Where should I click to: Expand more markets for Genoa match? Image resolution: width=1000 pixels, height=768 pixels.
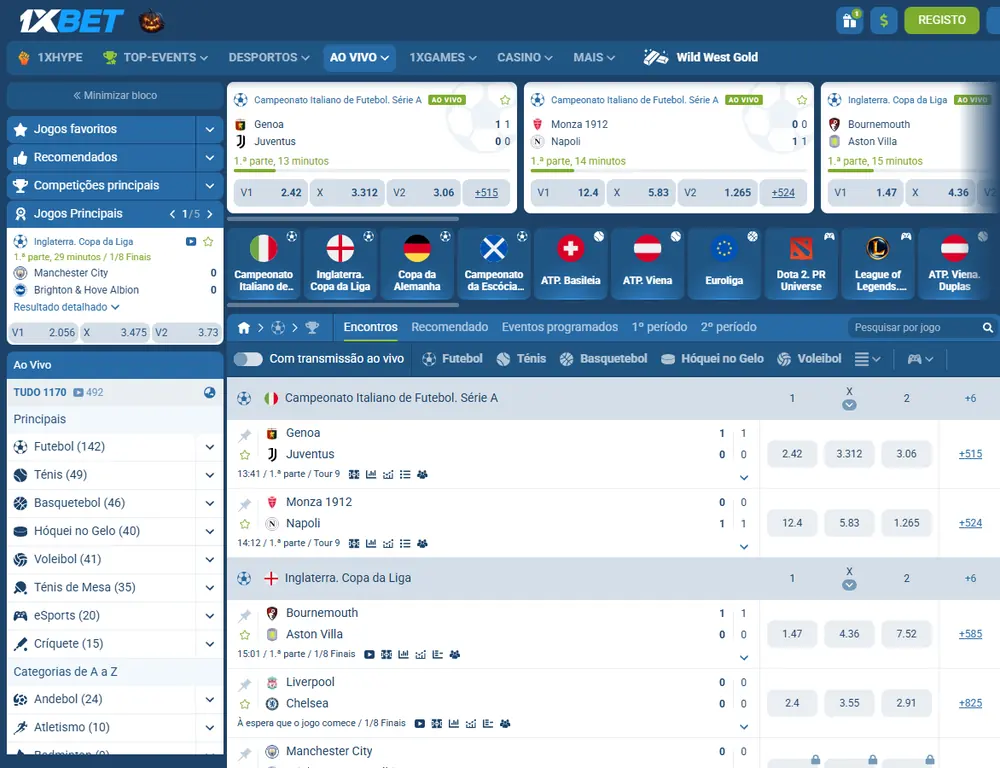click(x=744, y=478)
